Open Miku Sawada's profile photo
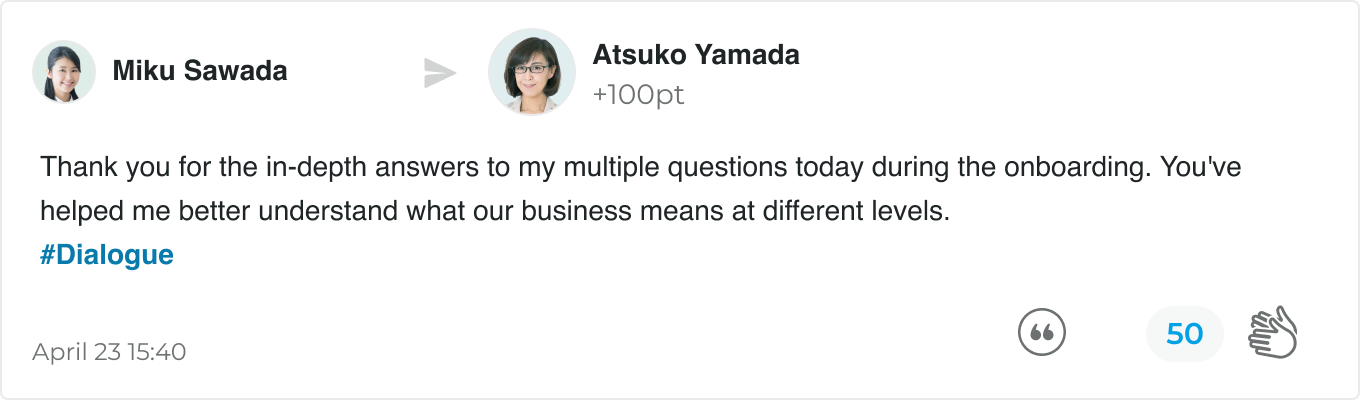 (x=64, y=72)
